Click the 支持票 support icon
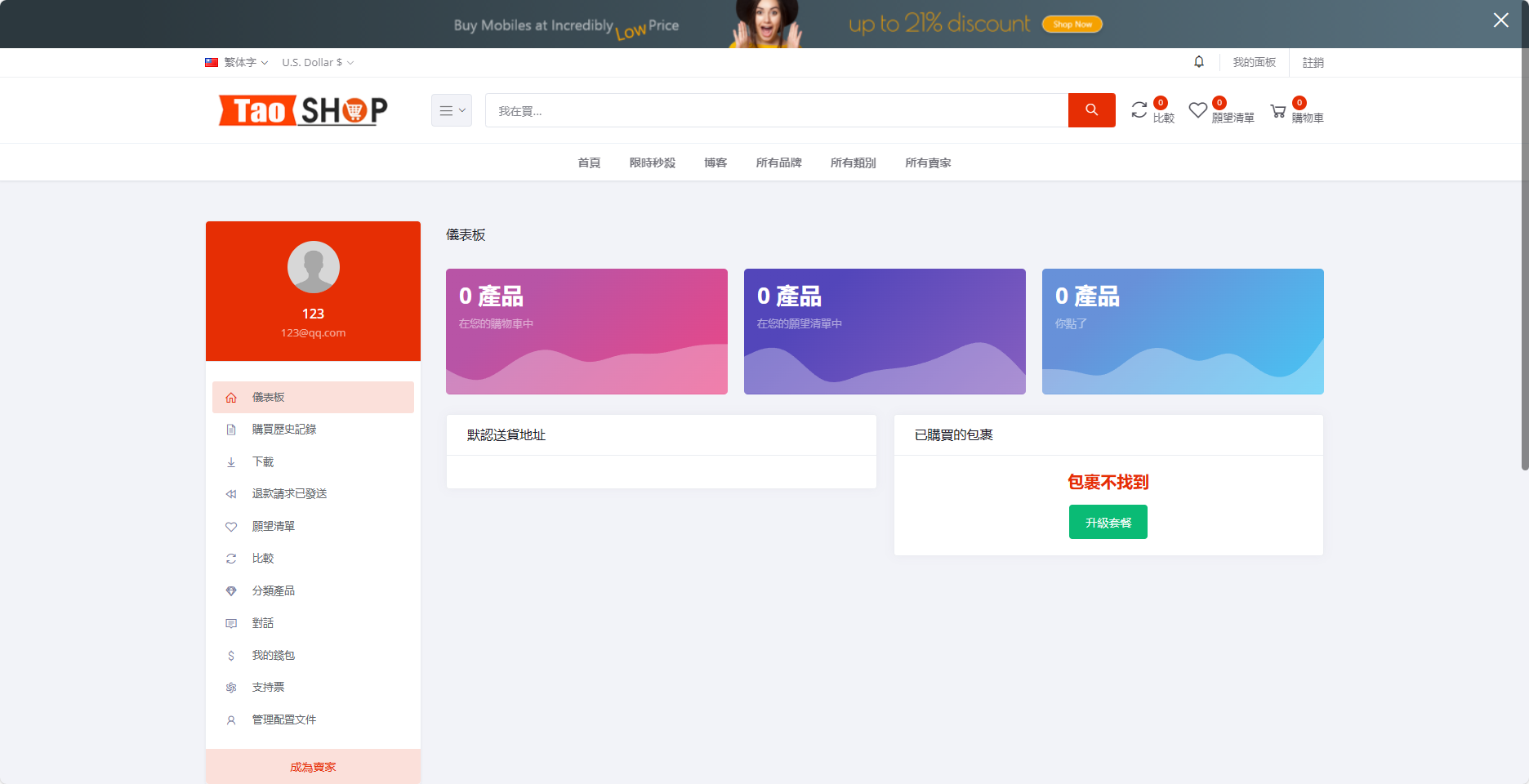The width and height of the screenshot is (1529, 784). tap(231, 688)
